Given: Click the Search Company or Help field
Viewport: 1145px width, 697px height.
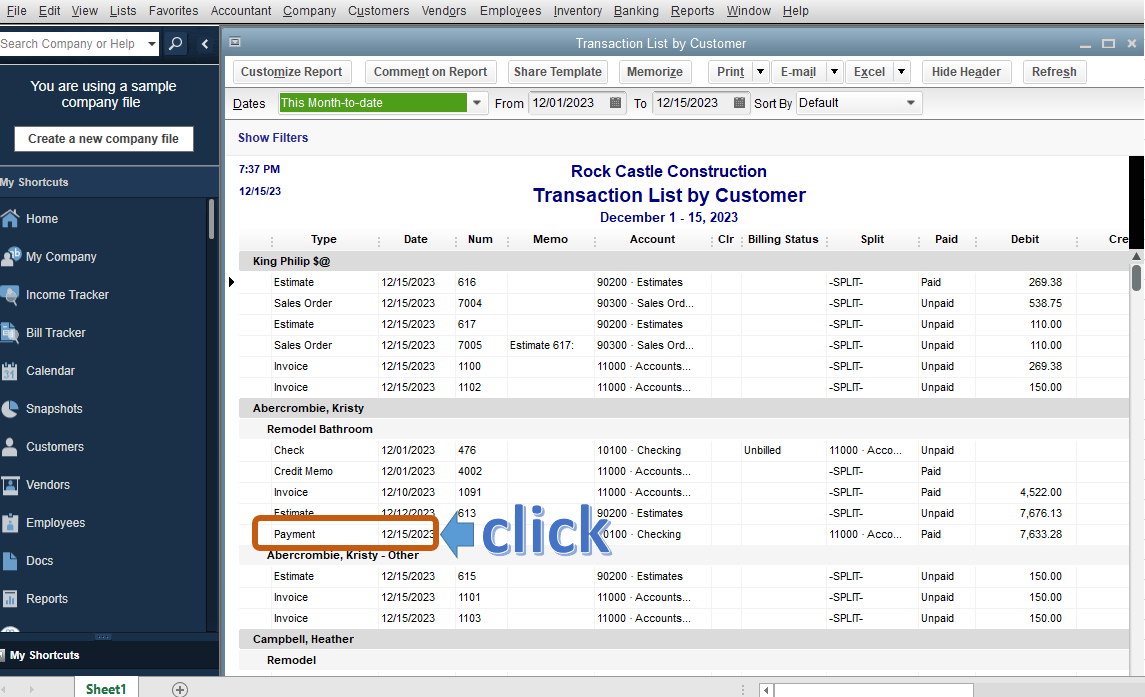Looking at the screenshot, I should tap(72, 44).
